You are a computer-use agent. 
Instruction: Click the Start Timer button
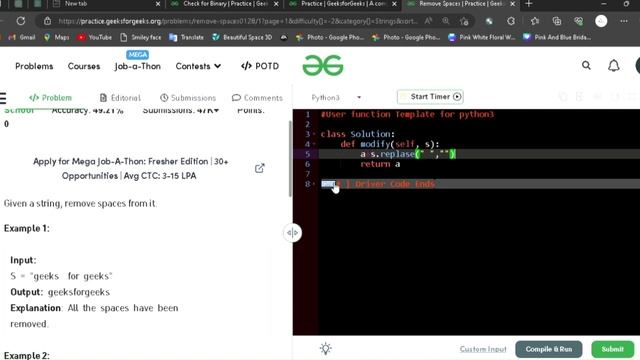pos(430,97)
